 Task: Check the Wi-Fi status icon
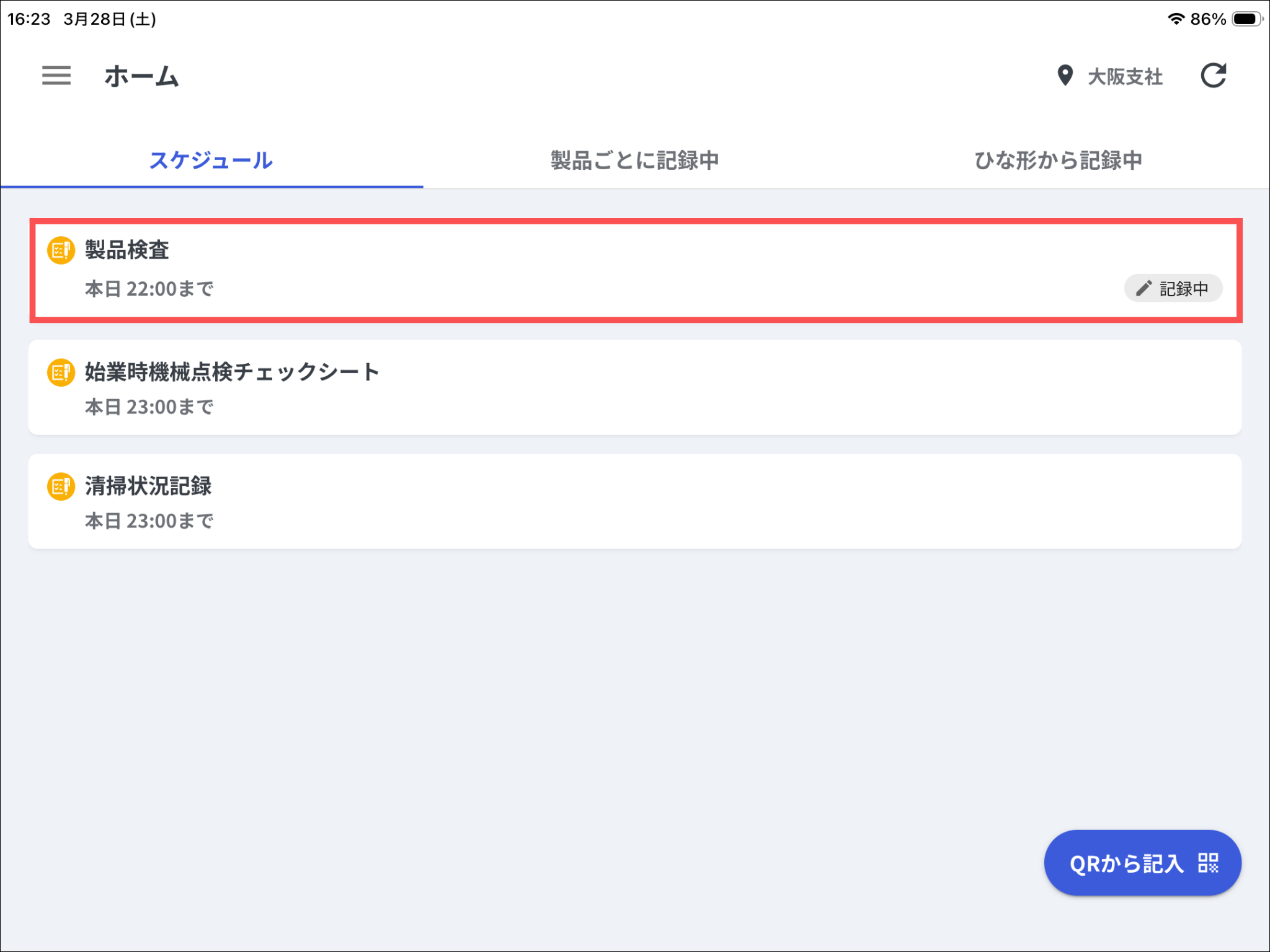[1175, 19]
